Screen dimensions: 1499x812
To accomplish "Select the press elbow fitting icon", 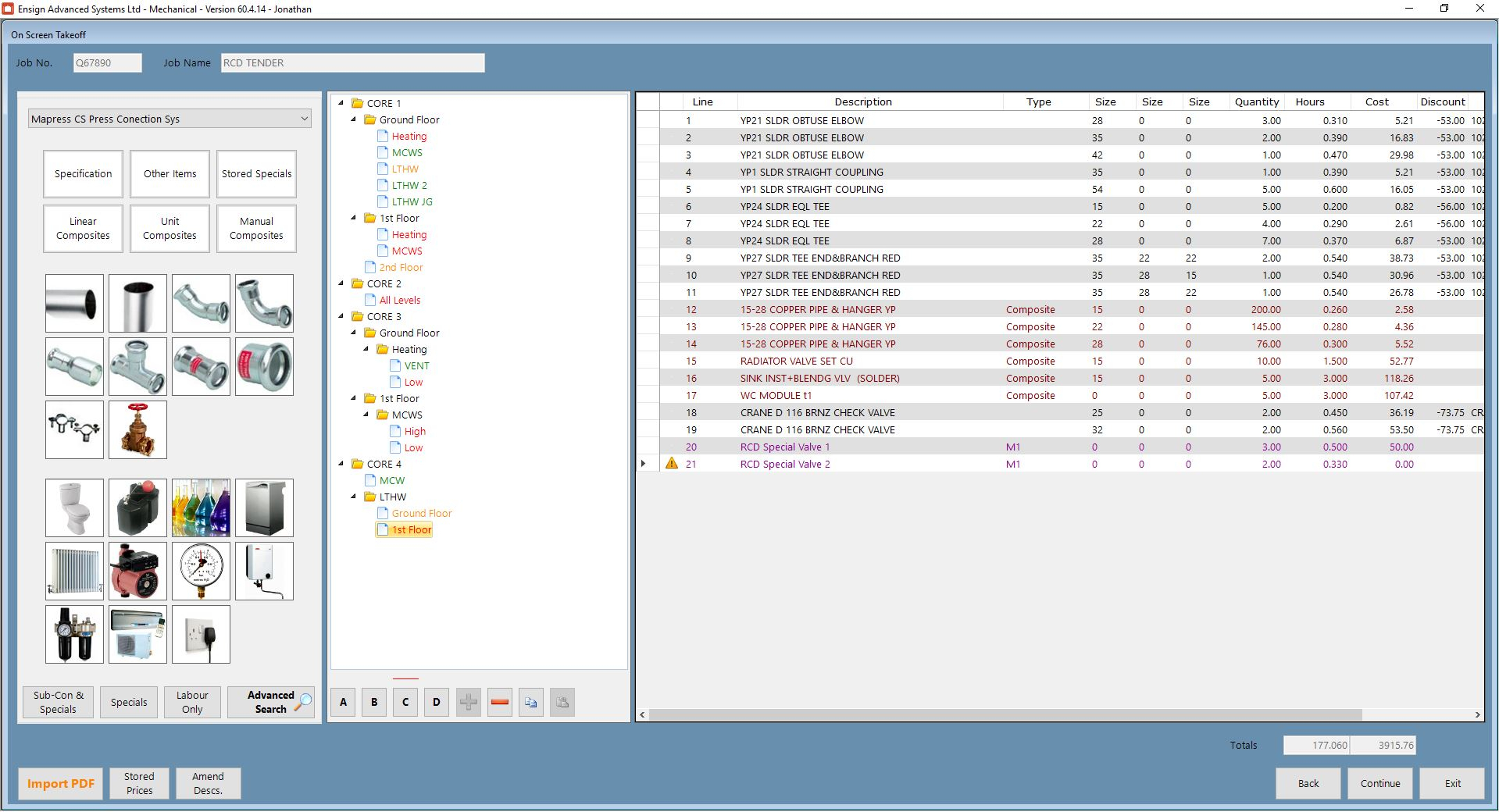I will tap(264, 303).
